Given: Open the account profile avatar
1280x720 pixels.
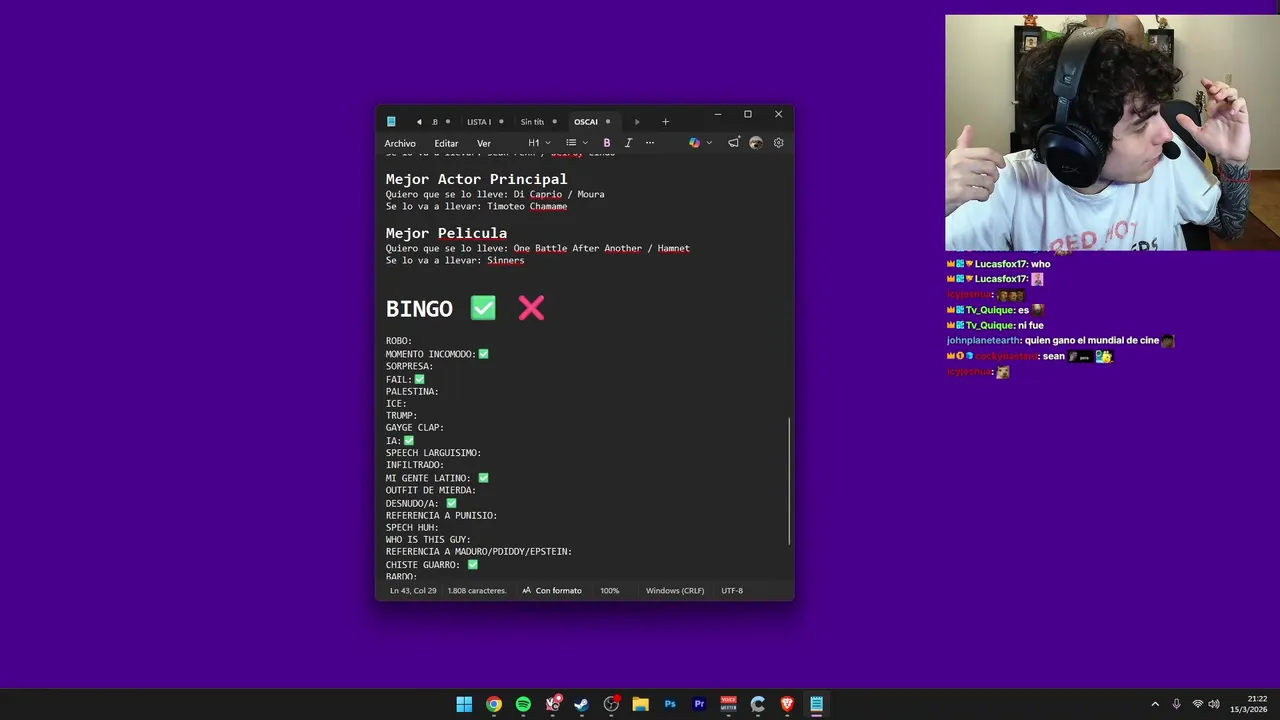Looking at the screenshot, I should [756, 143].
